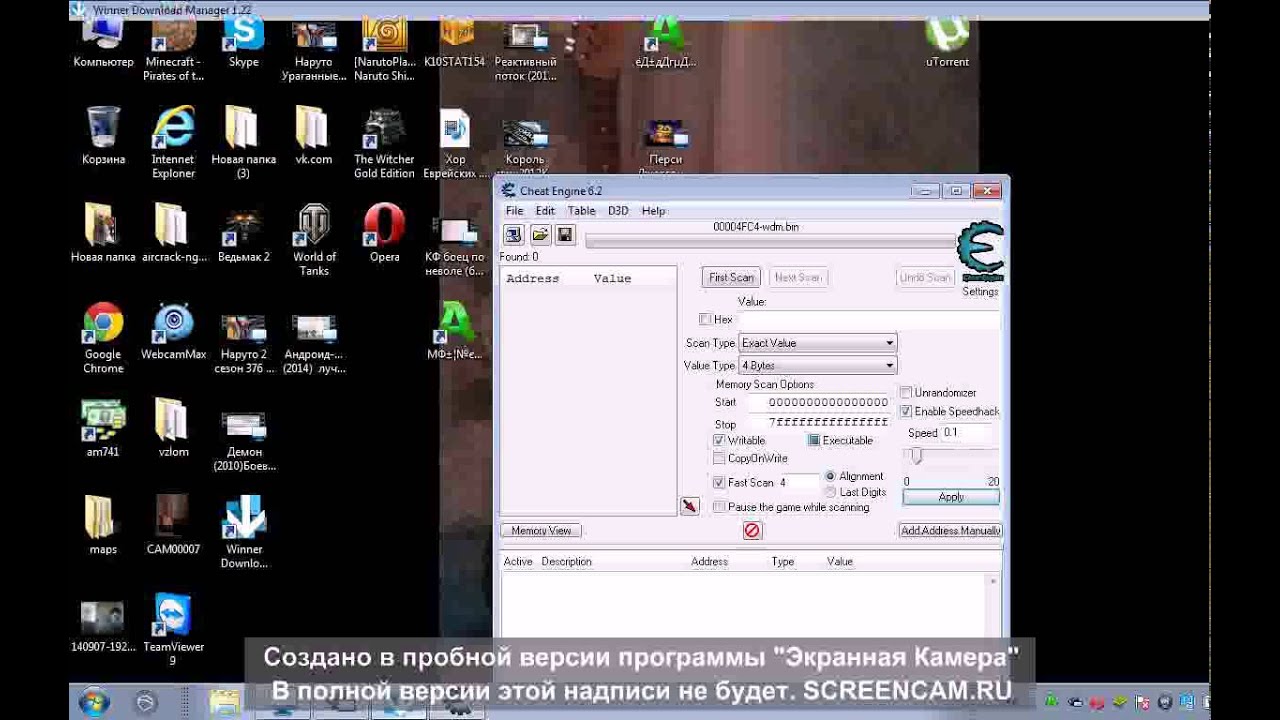
Task: Open the aircrack-ng folder on desktop
Action: tap(174, 234)
